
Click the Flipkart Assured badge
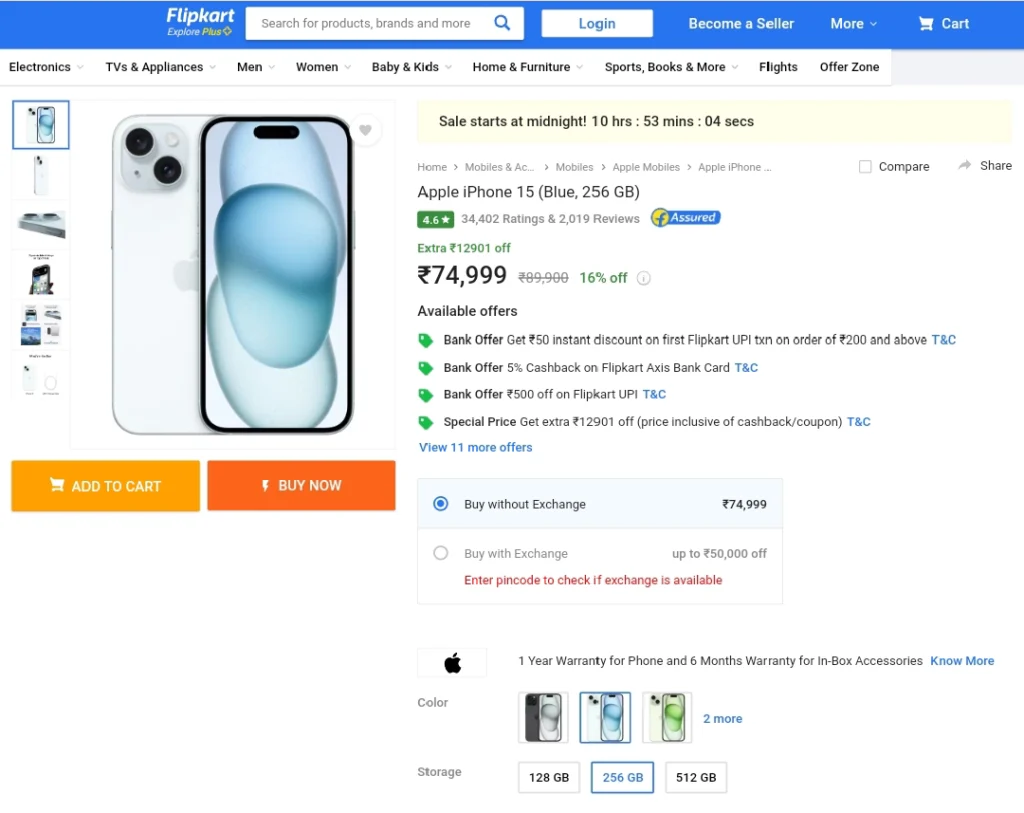[x=685, y=217]
